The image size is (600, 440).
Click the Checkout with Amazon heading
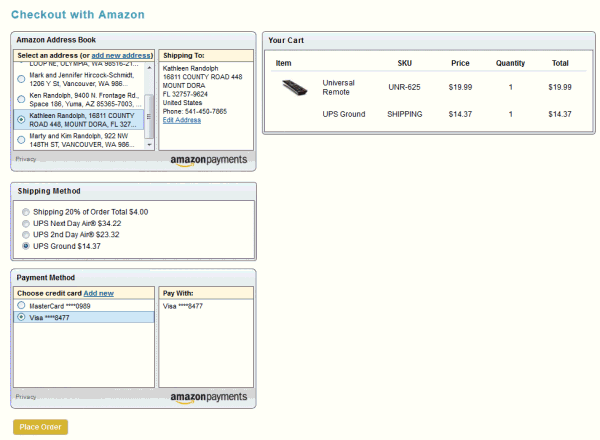click(x=78, y=15)
